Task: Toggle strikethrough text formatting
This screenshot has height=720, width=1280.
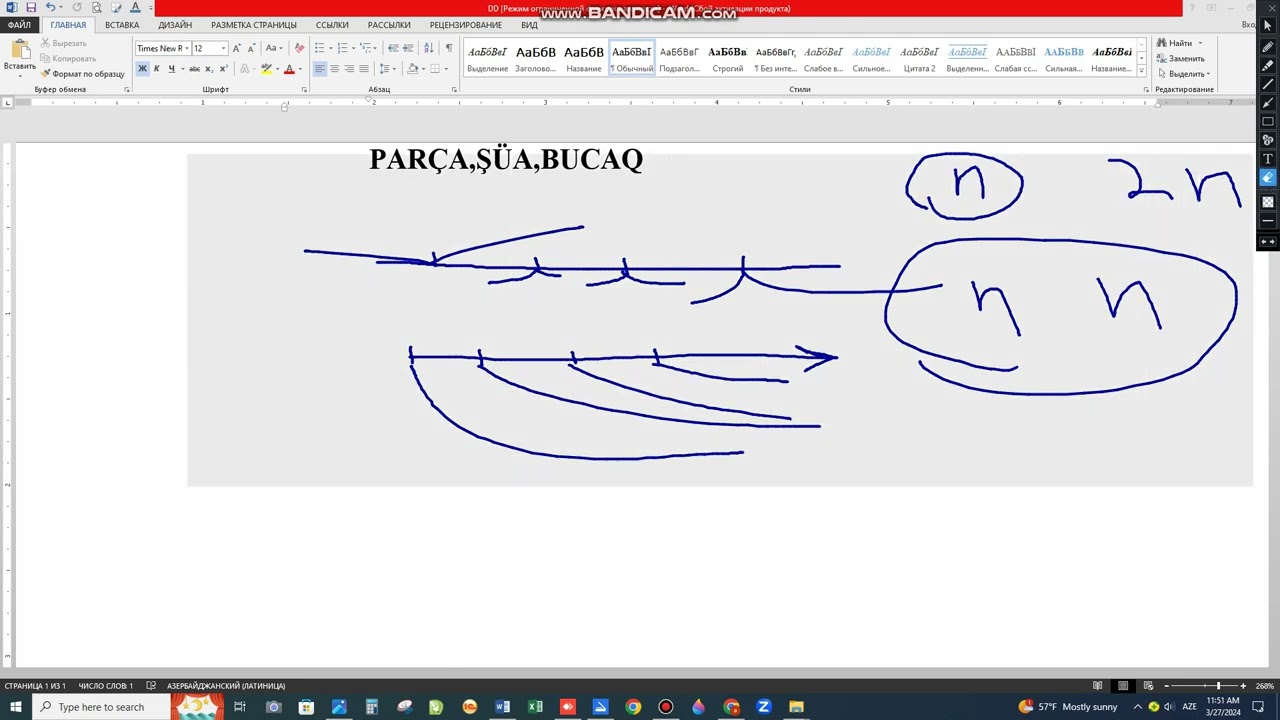Action: tap(194, 69)
